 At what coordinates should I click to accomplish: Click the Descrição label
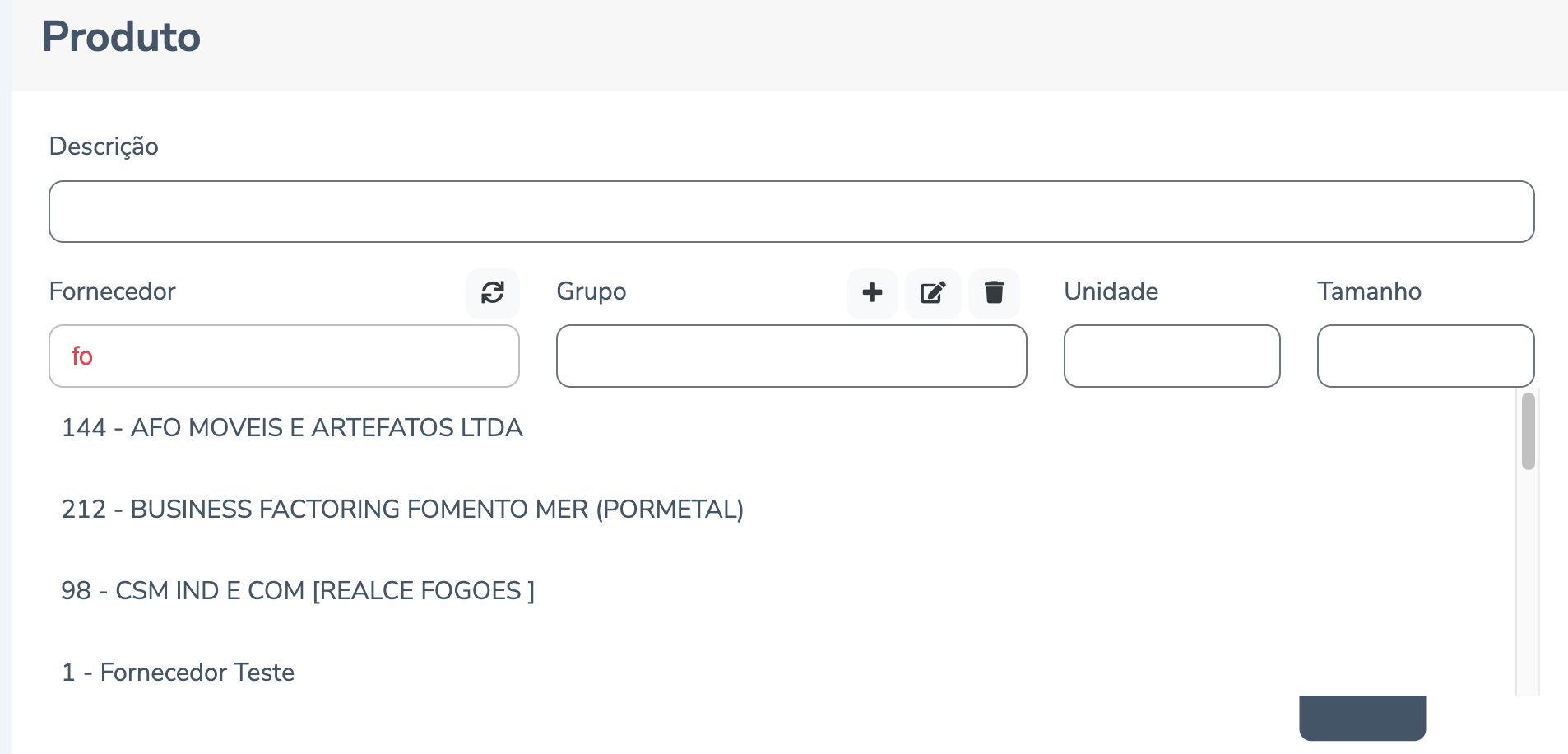click(104, 147)
